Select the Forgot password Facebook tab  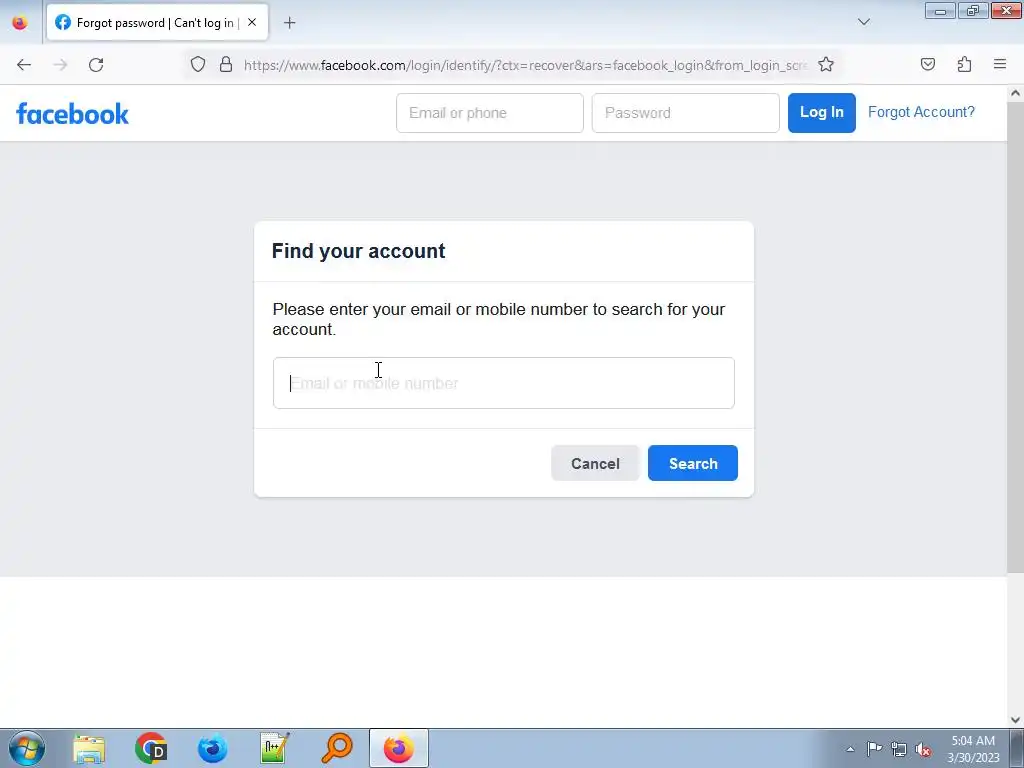[x=157, y=23]
